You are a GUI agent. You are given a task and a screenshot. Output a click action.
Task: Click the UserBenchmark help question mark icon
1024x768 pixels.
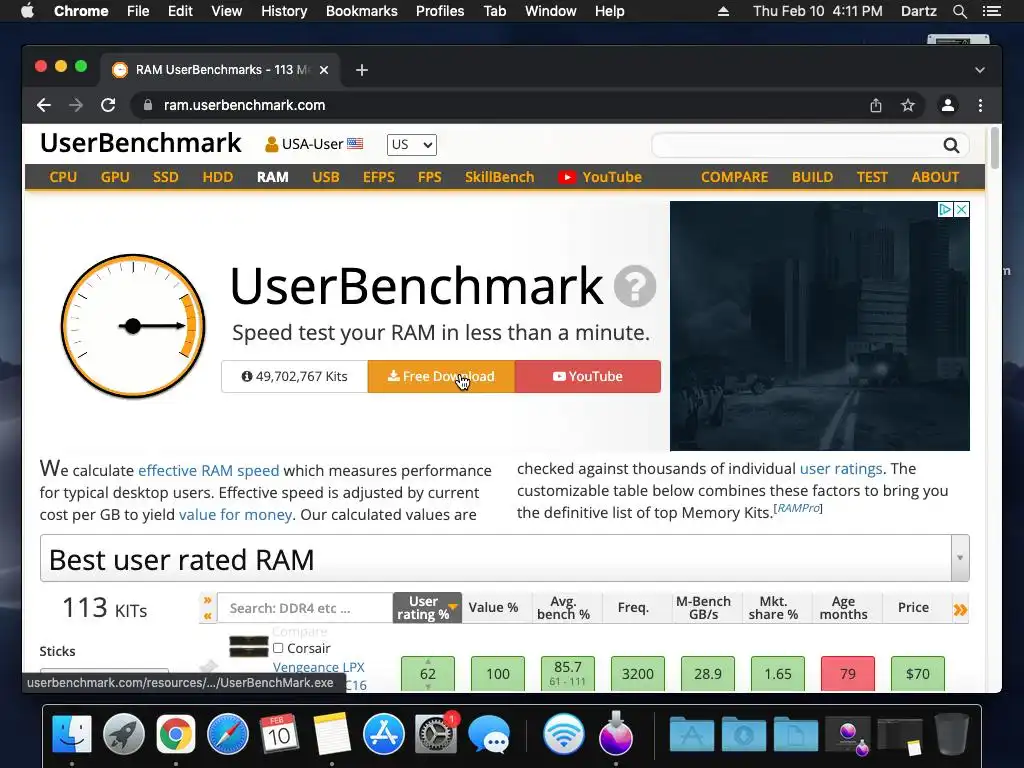(635, 286)
